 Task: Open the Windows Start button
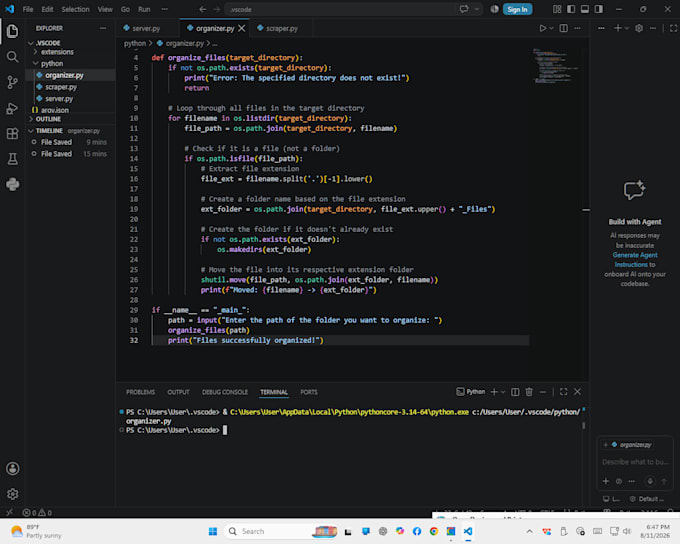212,531
